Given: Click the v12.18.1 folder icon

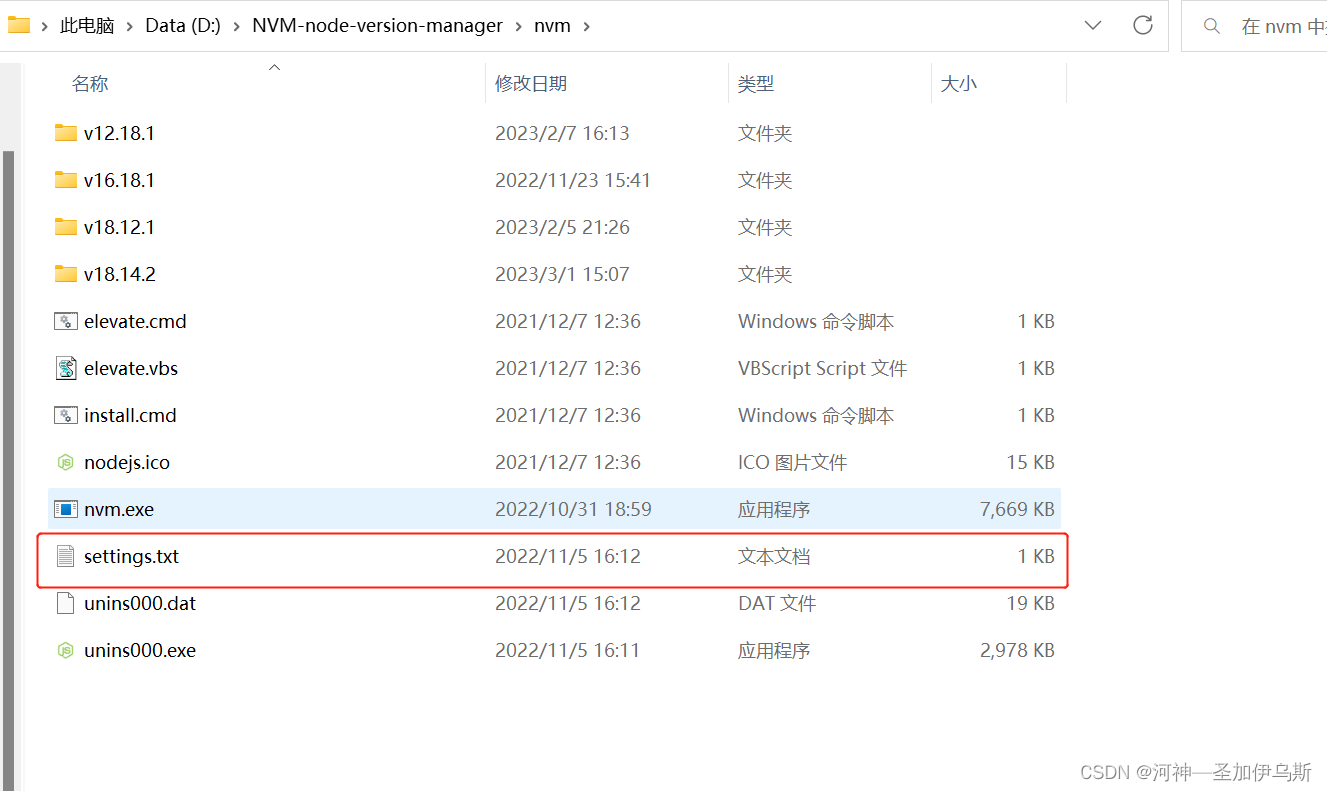Looking at the screenshot, I should (x=66, y=133).
